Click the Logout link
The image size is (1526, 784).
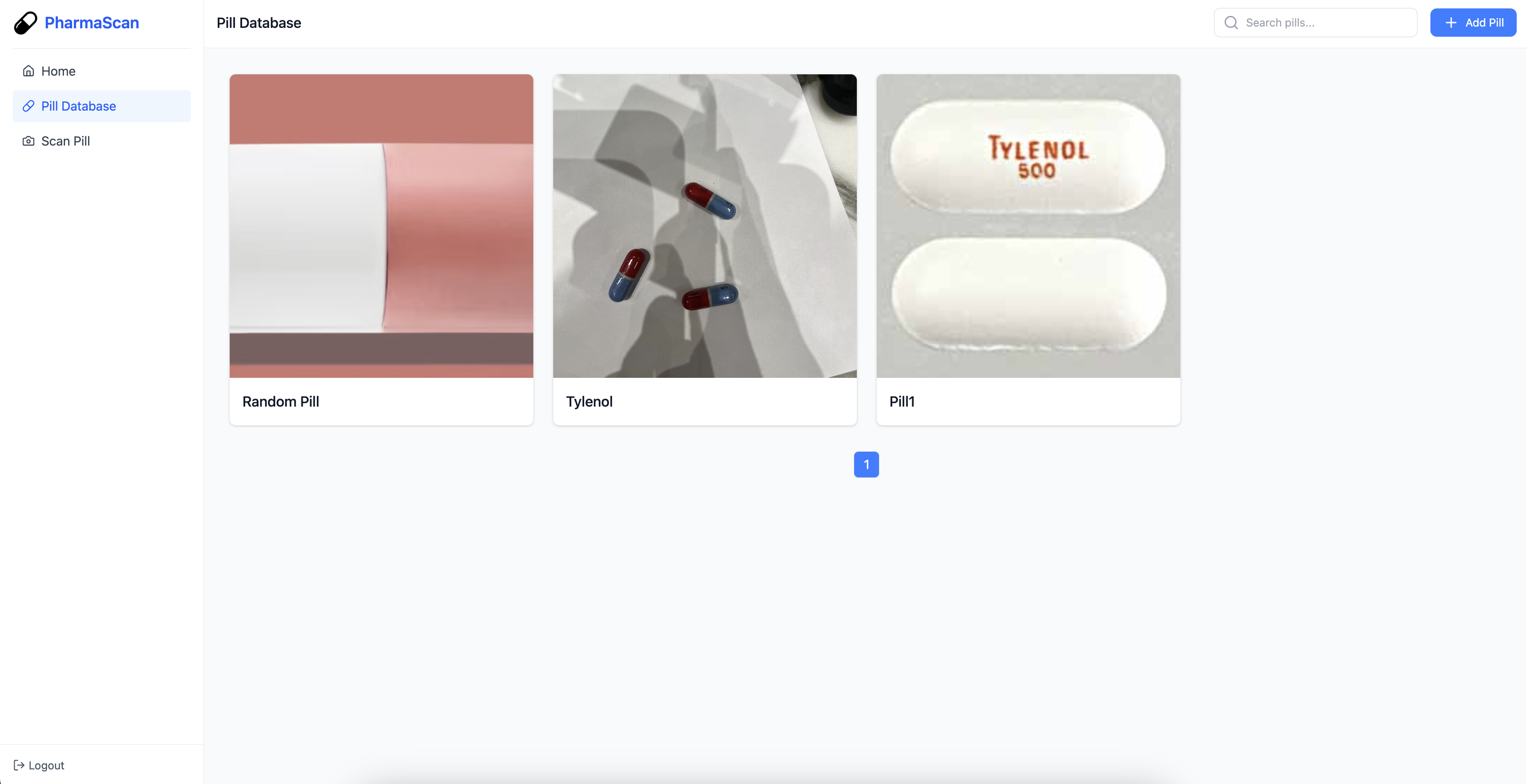[46, 765]
